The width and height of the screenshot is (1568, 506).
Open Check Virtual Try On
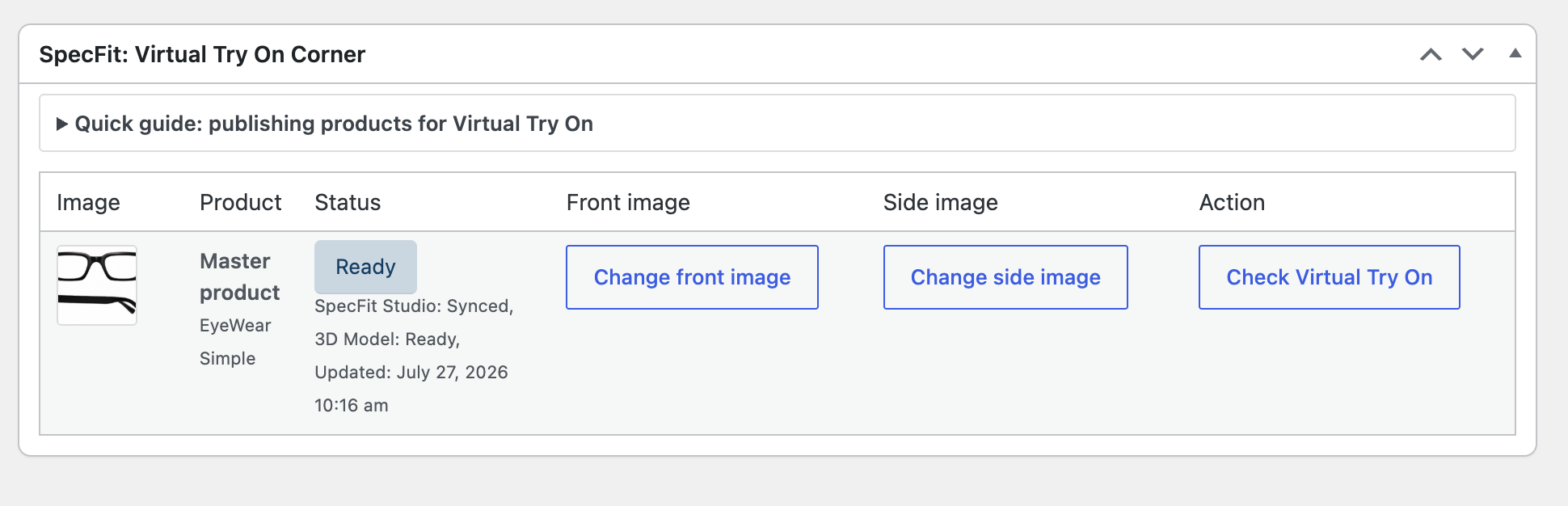point(1330,277)
